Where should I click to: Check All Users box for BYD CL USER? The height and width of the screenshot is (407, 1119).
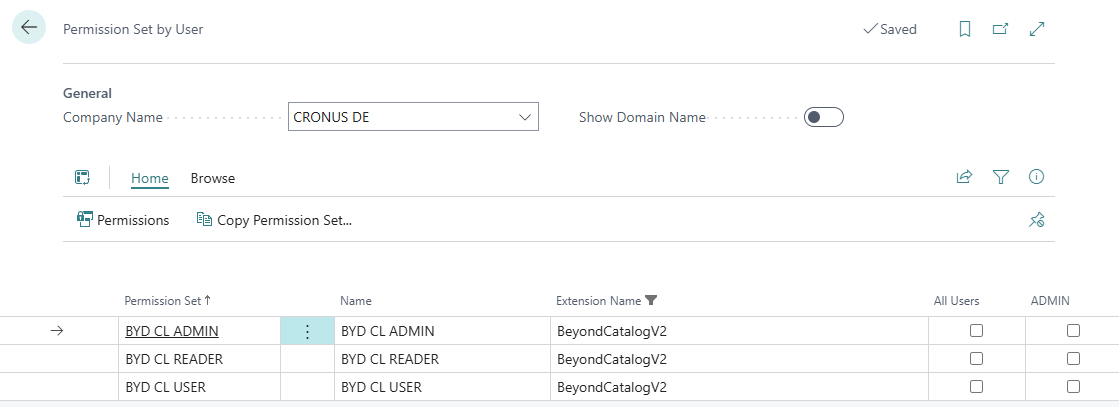coord(976,386)
